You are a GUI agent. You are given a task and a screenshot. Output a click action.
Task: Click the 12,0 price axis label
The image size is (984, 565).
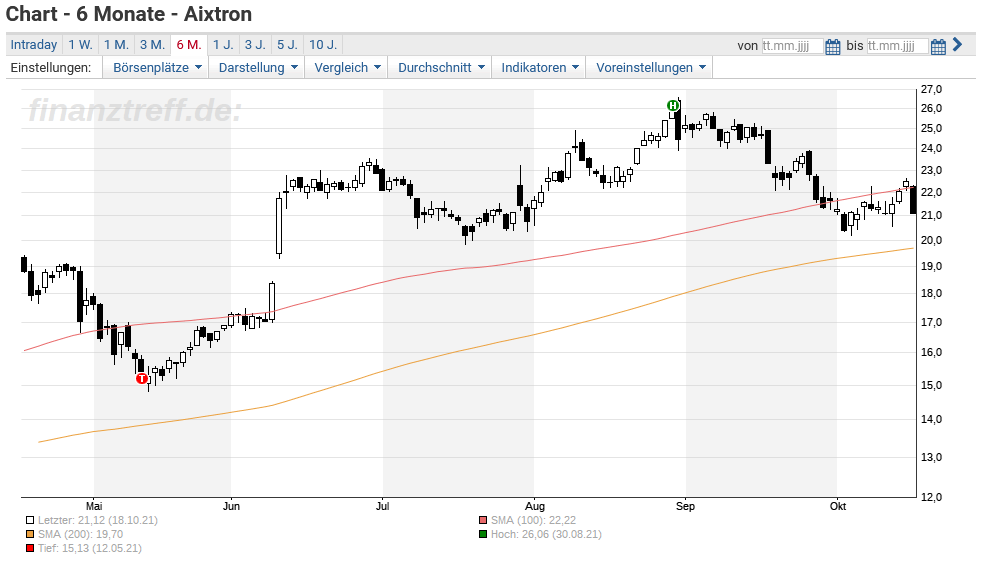[x=931, y=497]
